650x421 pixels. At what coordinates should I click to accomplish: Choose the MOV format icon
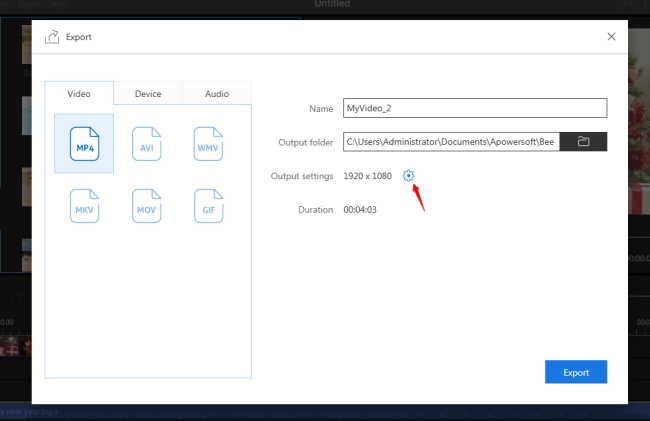coord(146,205)
